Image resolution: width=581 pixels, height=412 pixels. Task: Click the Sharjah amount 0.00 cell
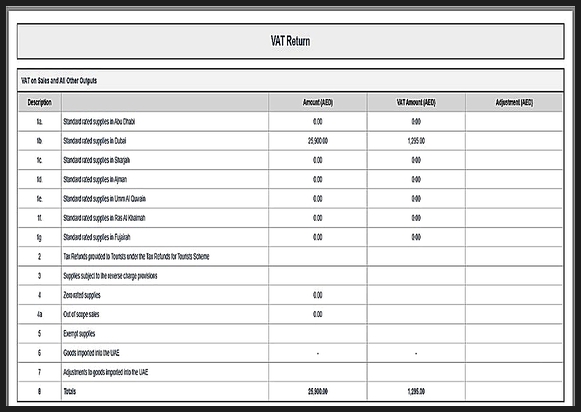pyautogui.click(x=318, y=160)
